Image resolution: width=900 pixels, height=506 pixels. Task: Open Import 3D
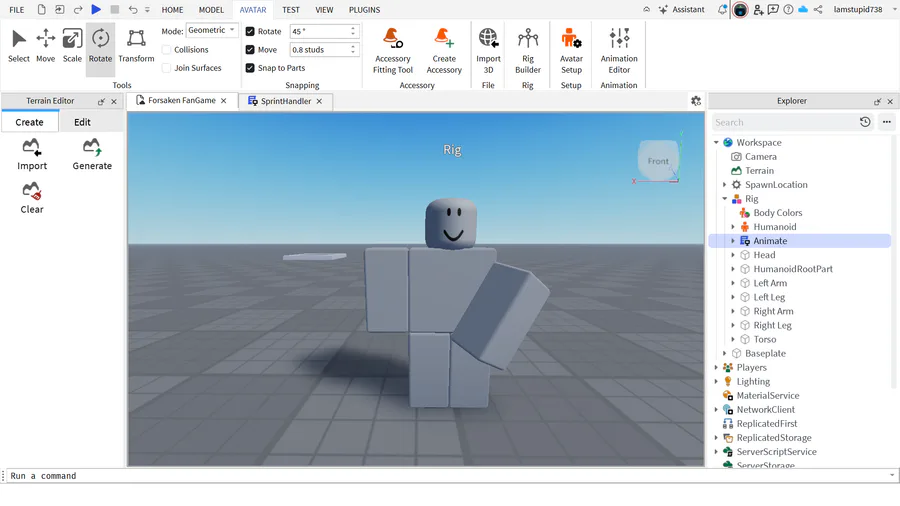coord(488,50)
